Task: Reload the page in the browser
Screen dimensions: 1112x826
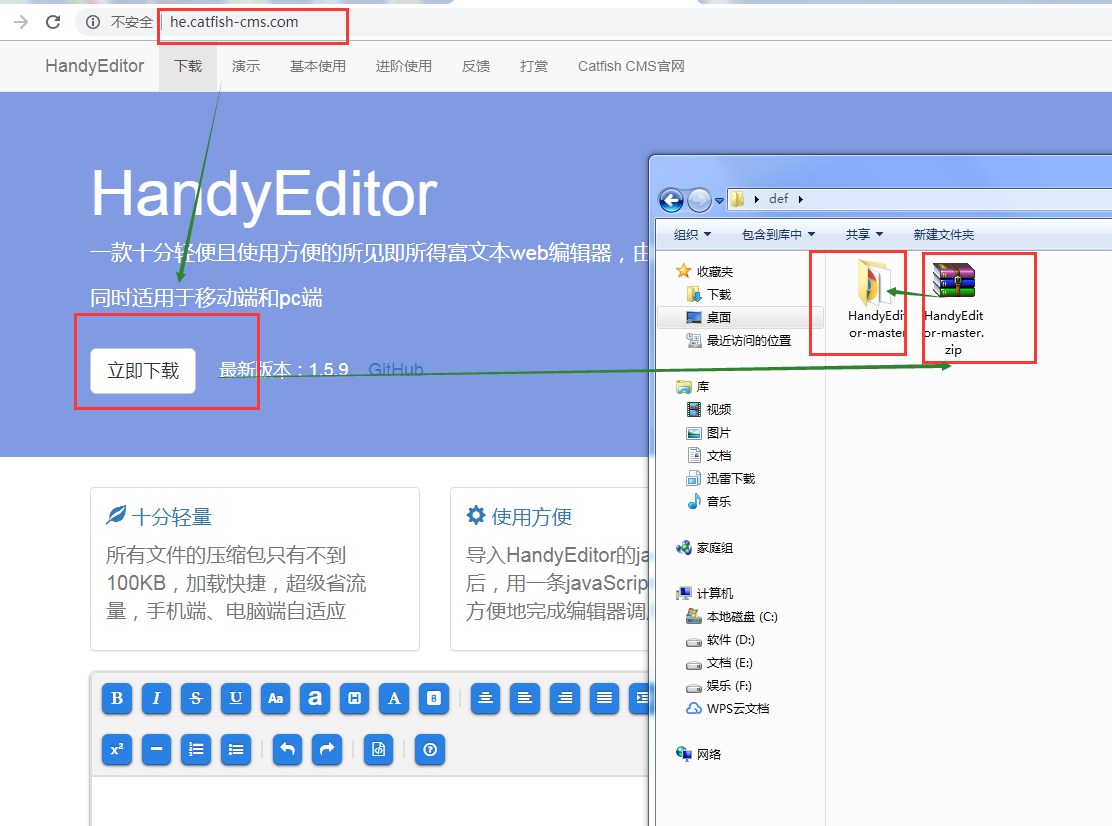Action: pos(53,22)
